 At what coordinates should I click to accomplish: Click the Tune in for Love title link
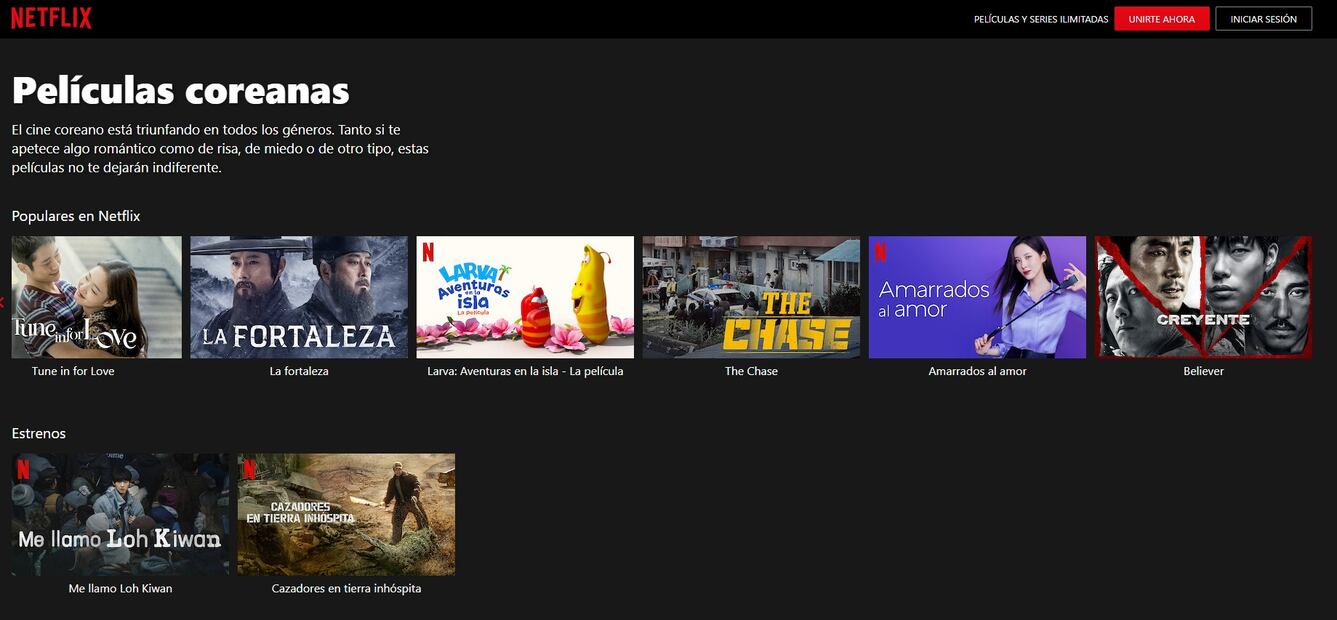(x=73, y=371)
